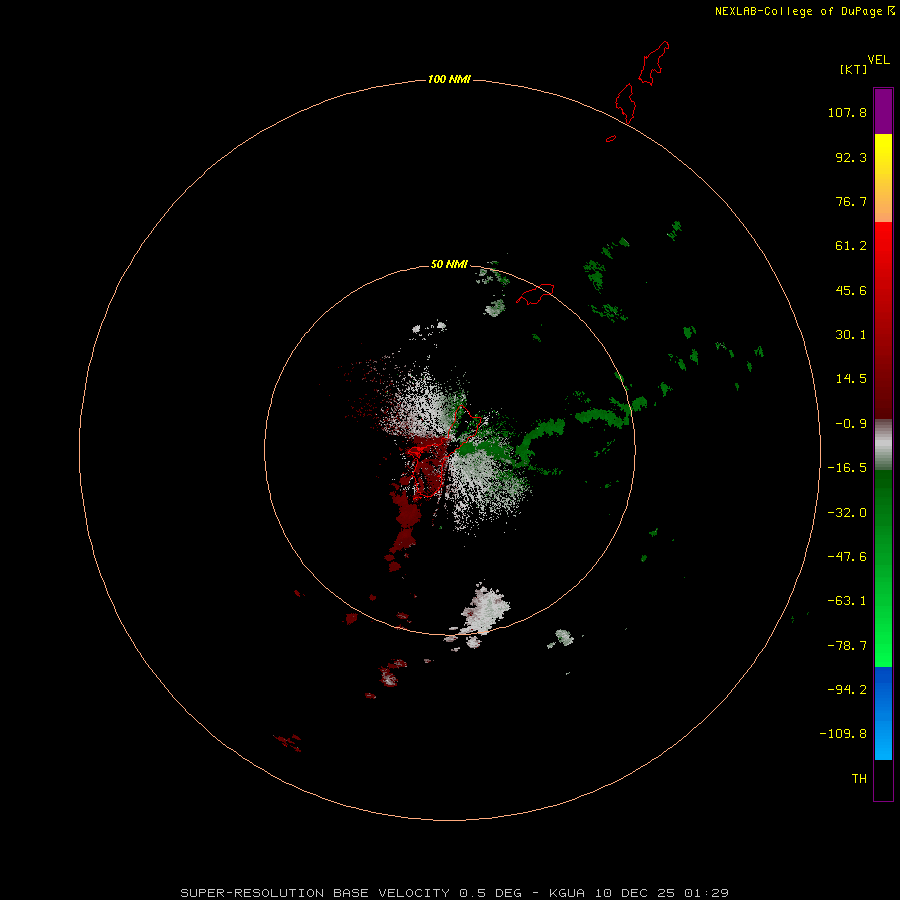Click the -16.5 legend value
Screen dimensions: 900x900
click(847, 468)
